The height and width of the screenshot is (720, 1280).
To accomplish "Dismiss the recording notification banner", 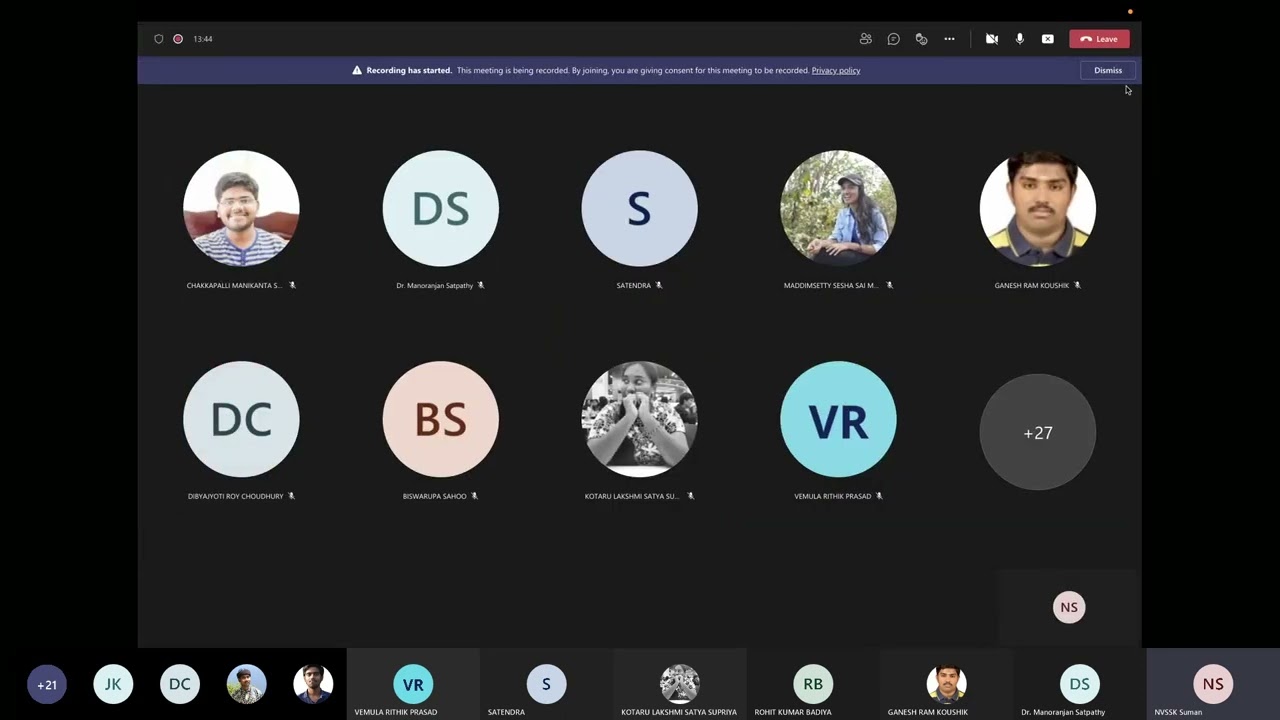I will (x=1107, y=70).
